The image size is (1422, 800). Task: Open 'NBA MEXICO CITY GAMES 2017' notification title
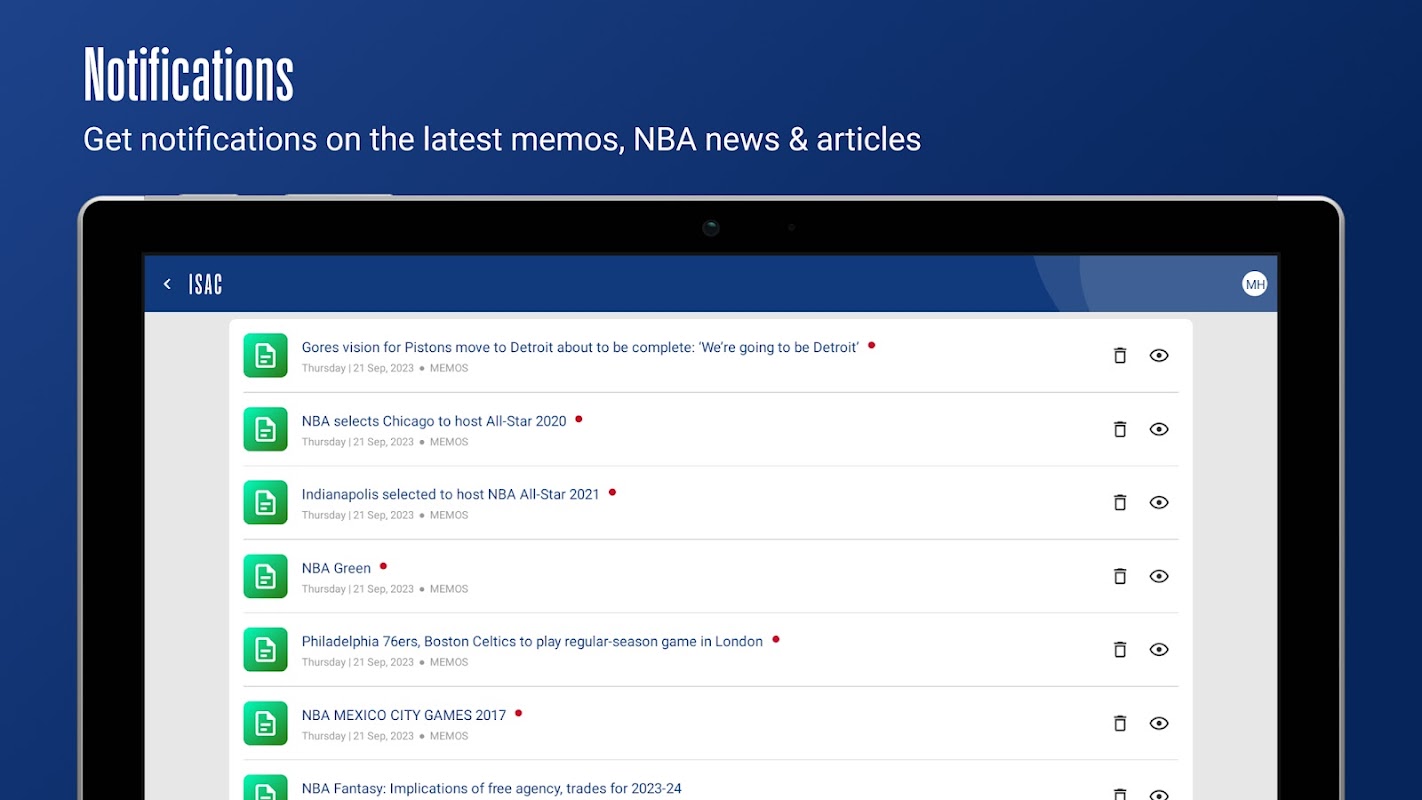coord(404,715)
